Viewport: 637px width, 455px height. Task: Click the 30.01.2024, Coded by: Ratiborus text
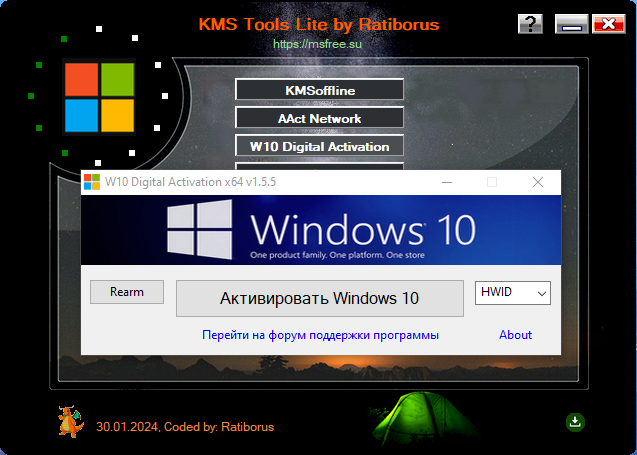(x=185, y=427)
